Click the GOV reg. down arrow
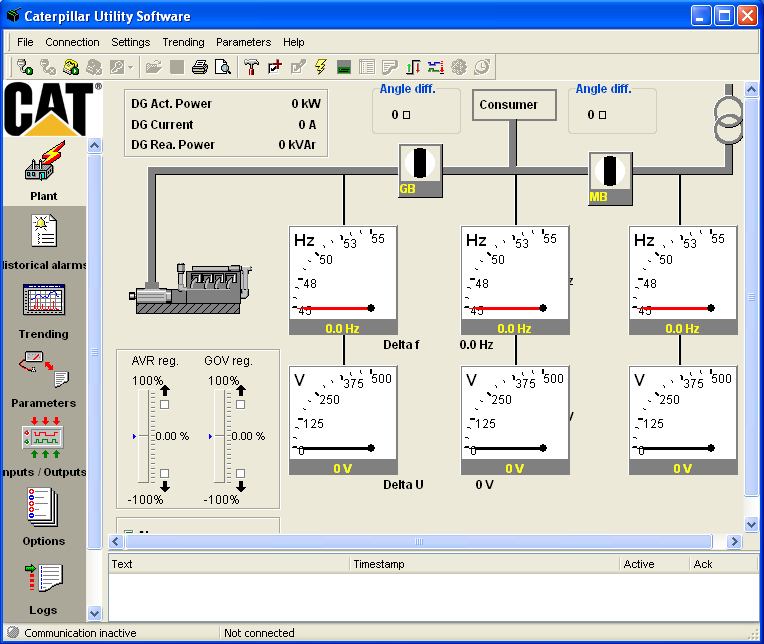 [241, 486]
